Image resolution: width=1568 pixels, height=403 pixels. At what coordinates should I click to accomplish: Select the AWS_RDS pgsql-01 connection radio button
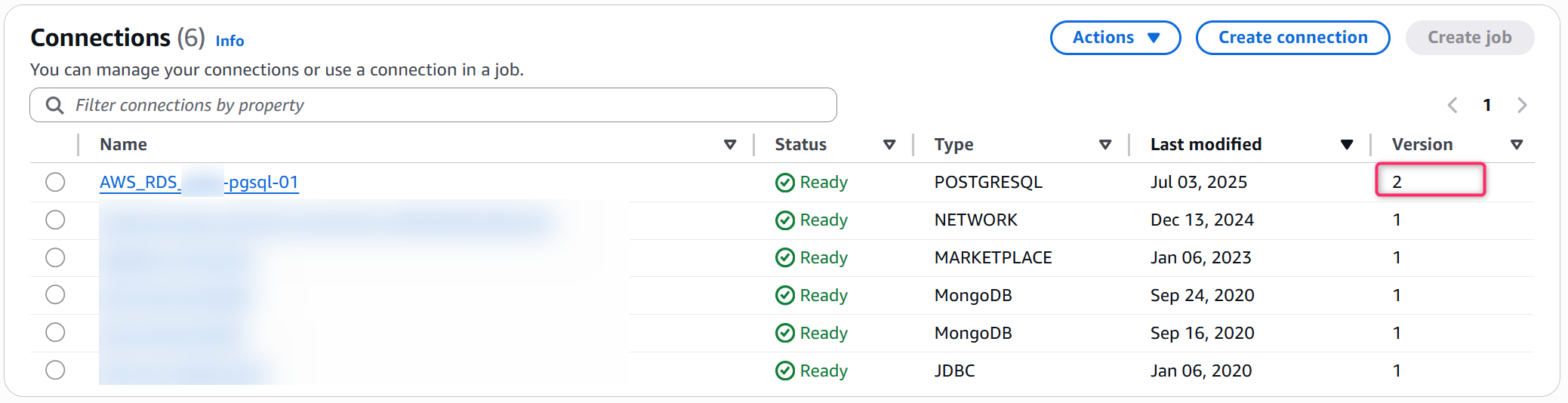(x=55, y=182)
